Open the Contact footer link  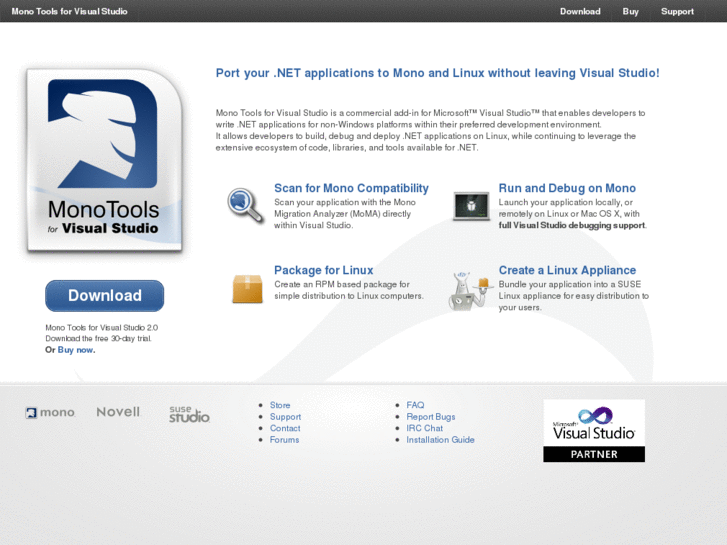coord(285,428)
